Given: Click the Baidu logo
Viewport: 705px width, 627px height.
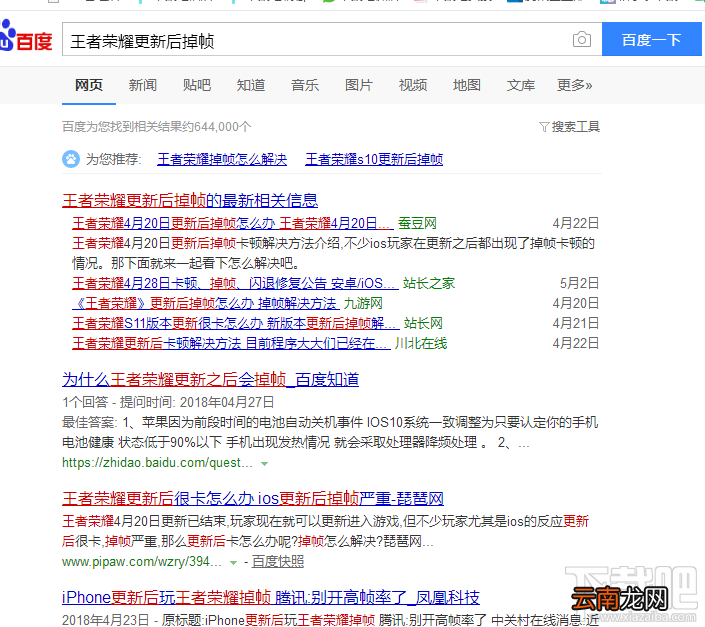Looking at the screenshot, I should pos(26,36).
